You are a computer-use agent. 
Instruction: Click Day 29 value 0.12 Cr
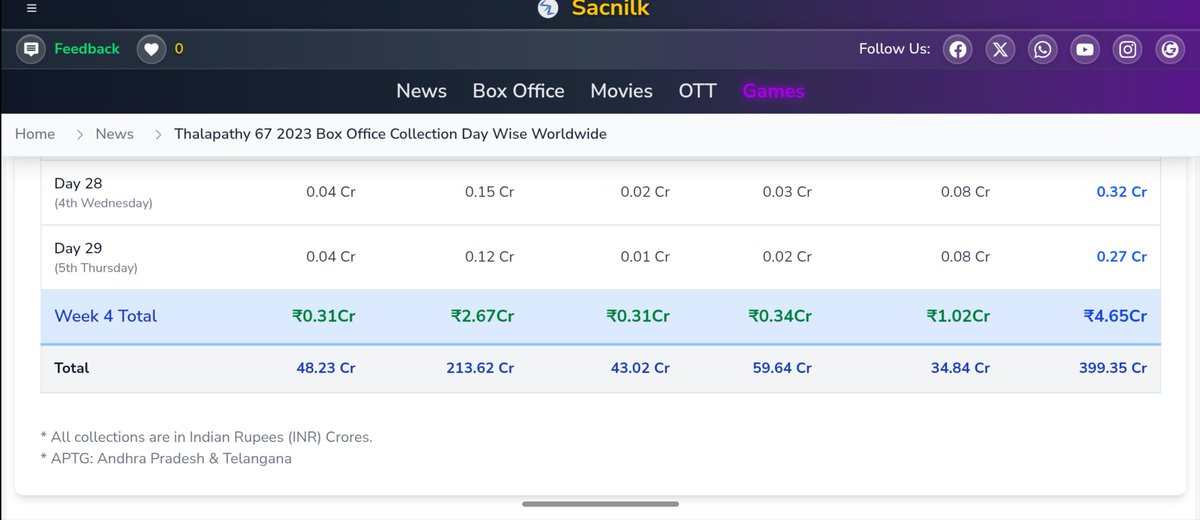click(490, 256)
